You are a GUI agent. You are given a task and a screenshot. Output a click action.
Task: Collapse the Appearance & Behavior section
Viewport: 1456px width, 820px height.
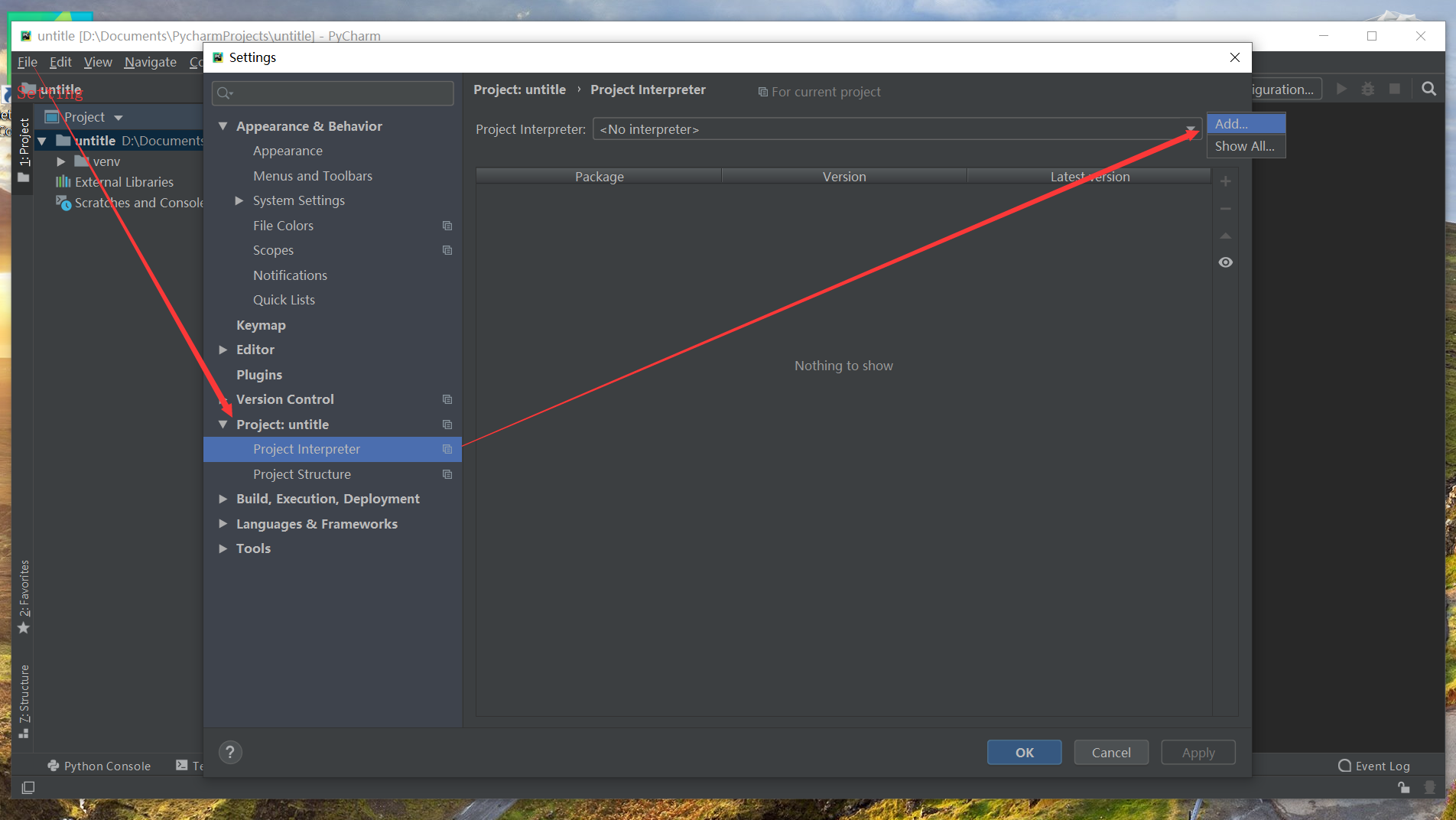tap(223, 125)
